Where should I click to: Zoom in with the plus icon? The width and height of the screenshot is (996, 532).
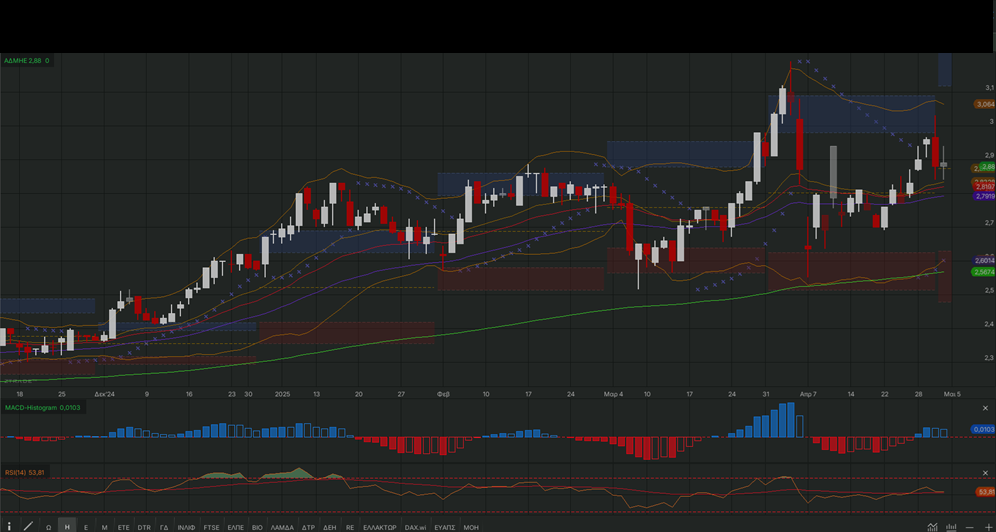click(x=988, y=527)
